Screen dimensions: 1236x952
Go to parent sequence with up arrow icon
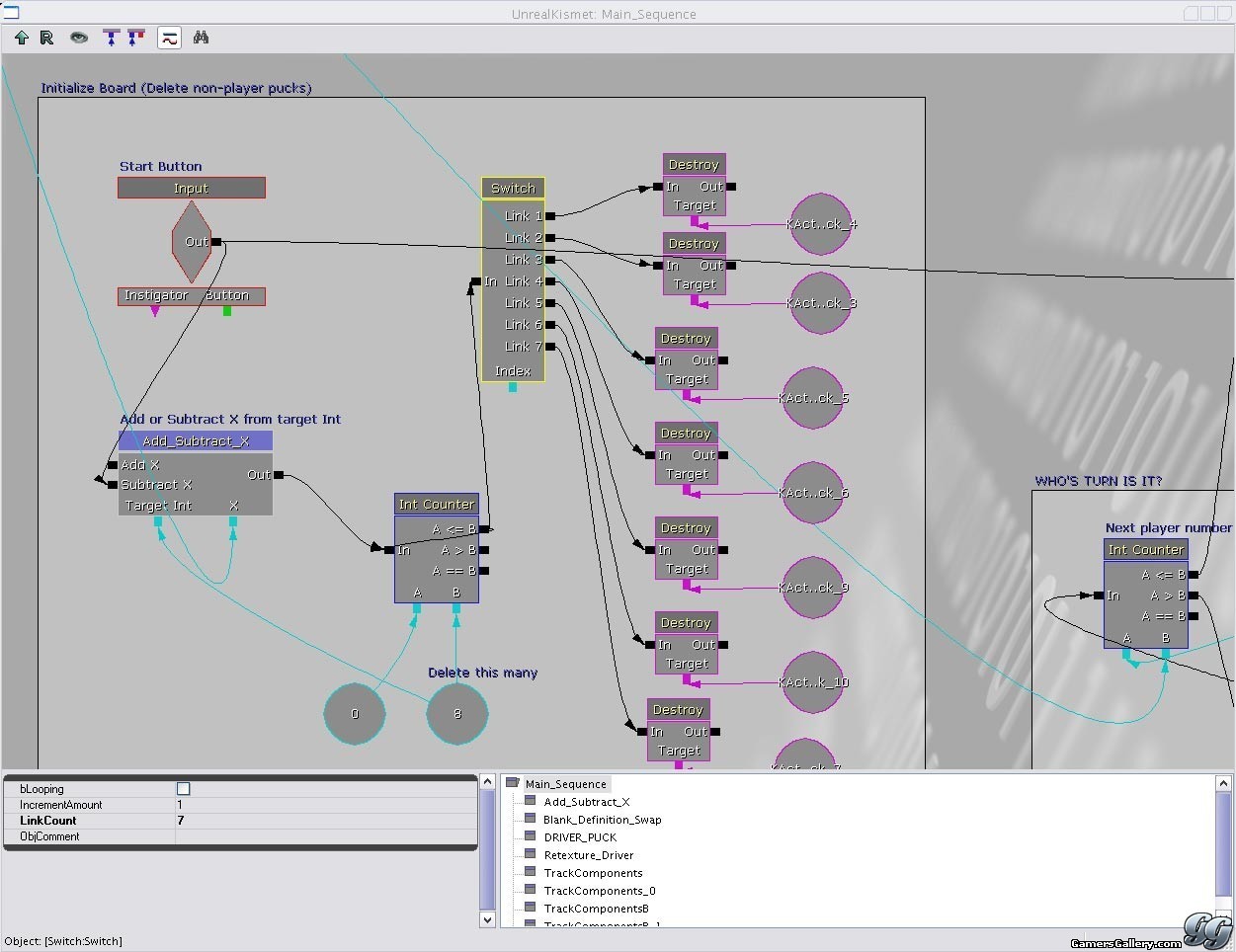coord(22,38)
